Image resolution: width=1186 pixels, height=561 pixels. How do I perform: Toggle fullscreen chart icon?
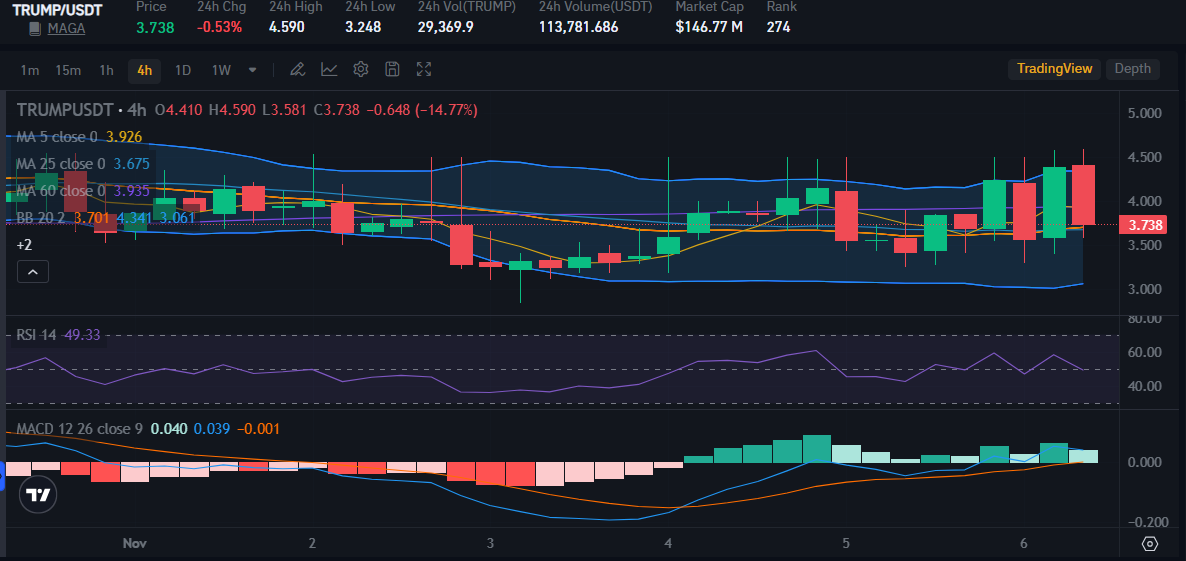point(424,70)
